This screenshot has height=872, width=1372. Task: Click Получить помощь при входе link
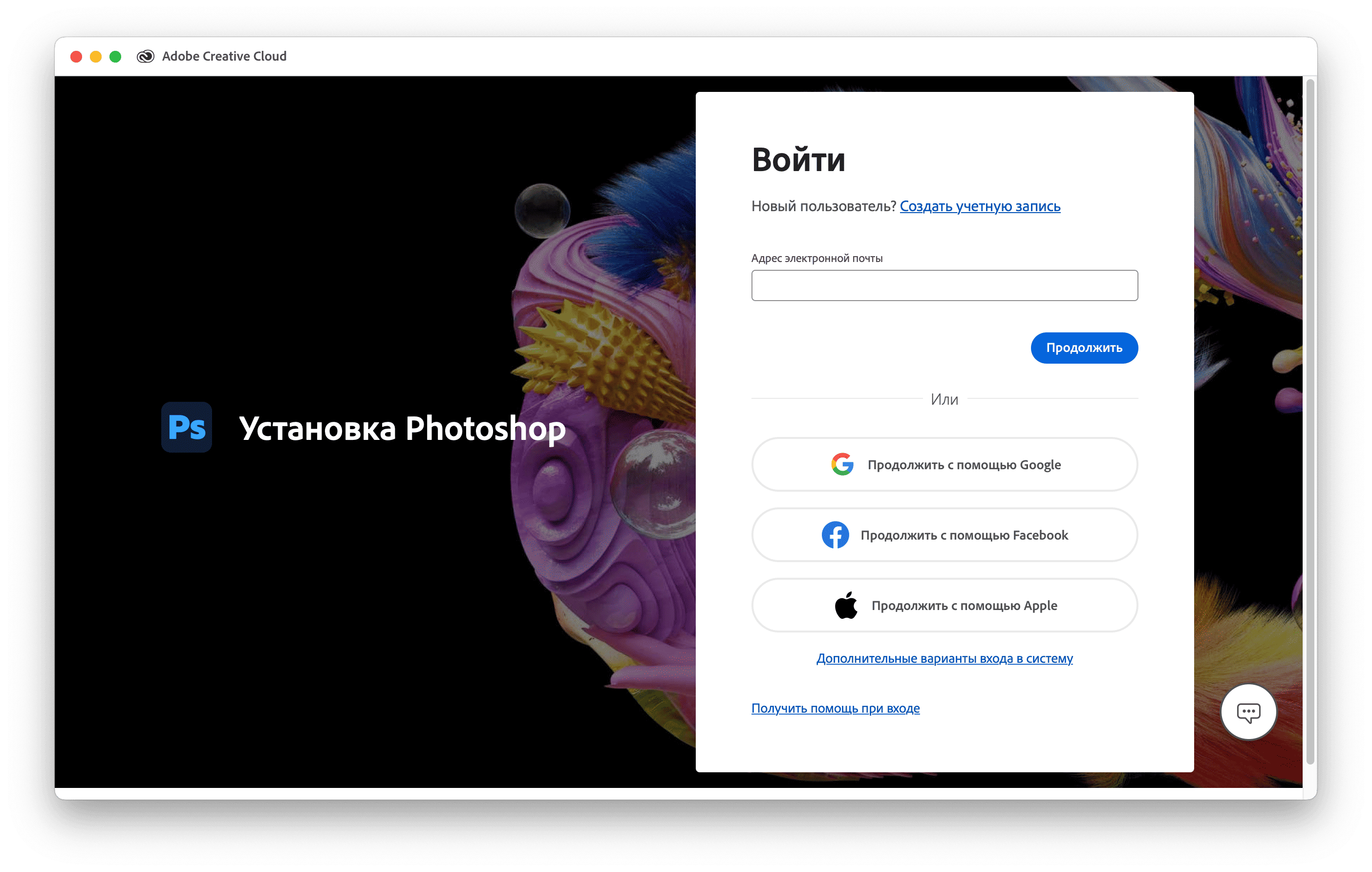836,708
